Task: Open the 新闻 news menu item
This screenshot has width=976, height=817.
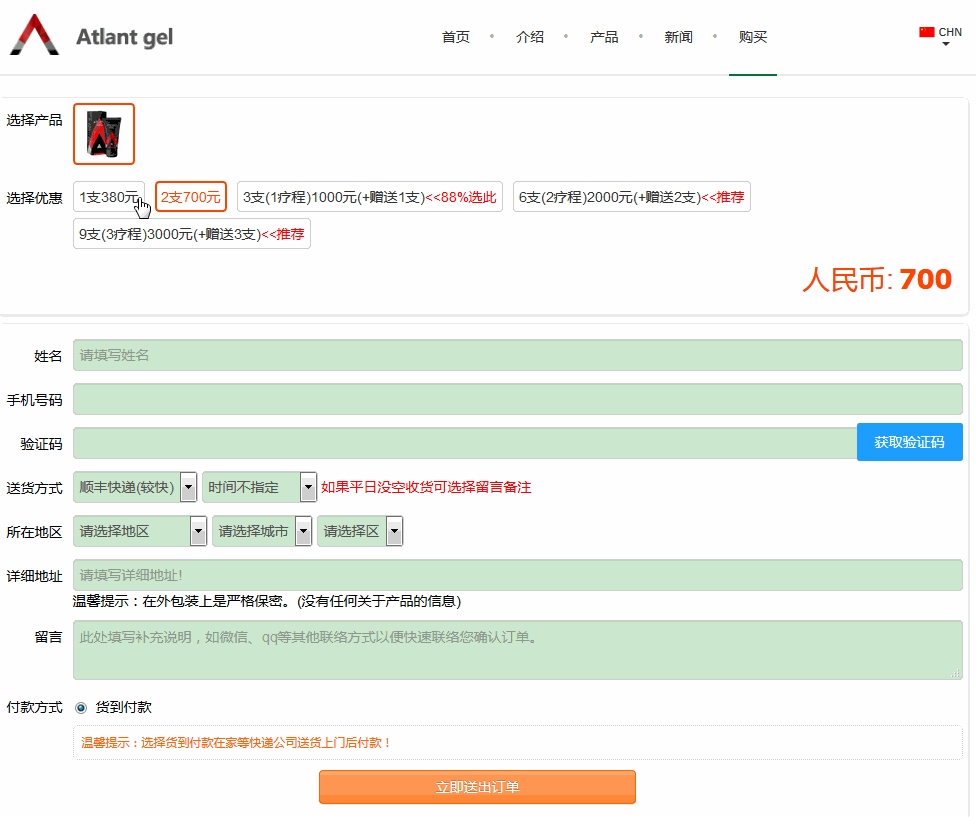Action: 678,37
